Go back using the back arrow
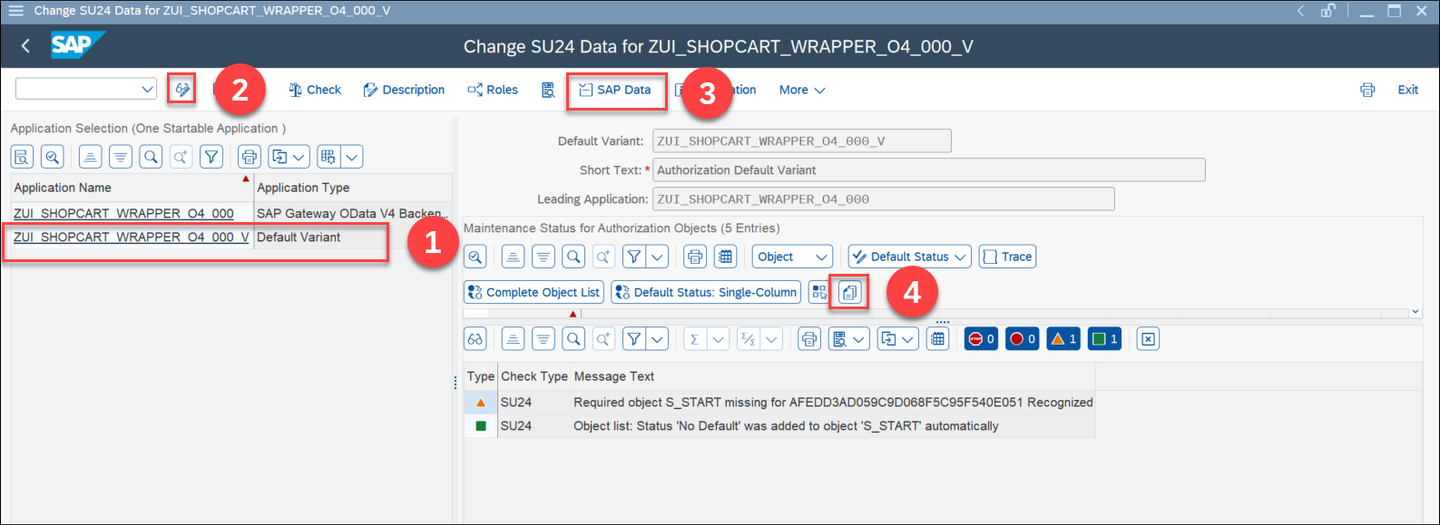Viewport: 1440px width, 525px height. (25, 46)
